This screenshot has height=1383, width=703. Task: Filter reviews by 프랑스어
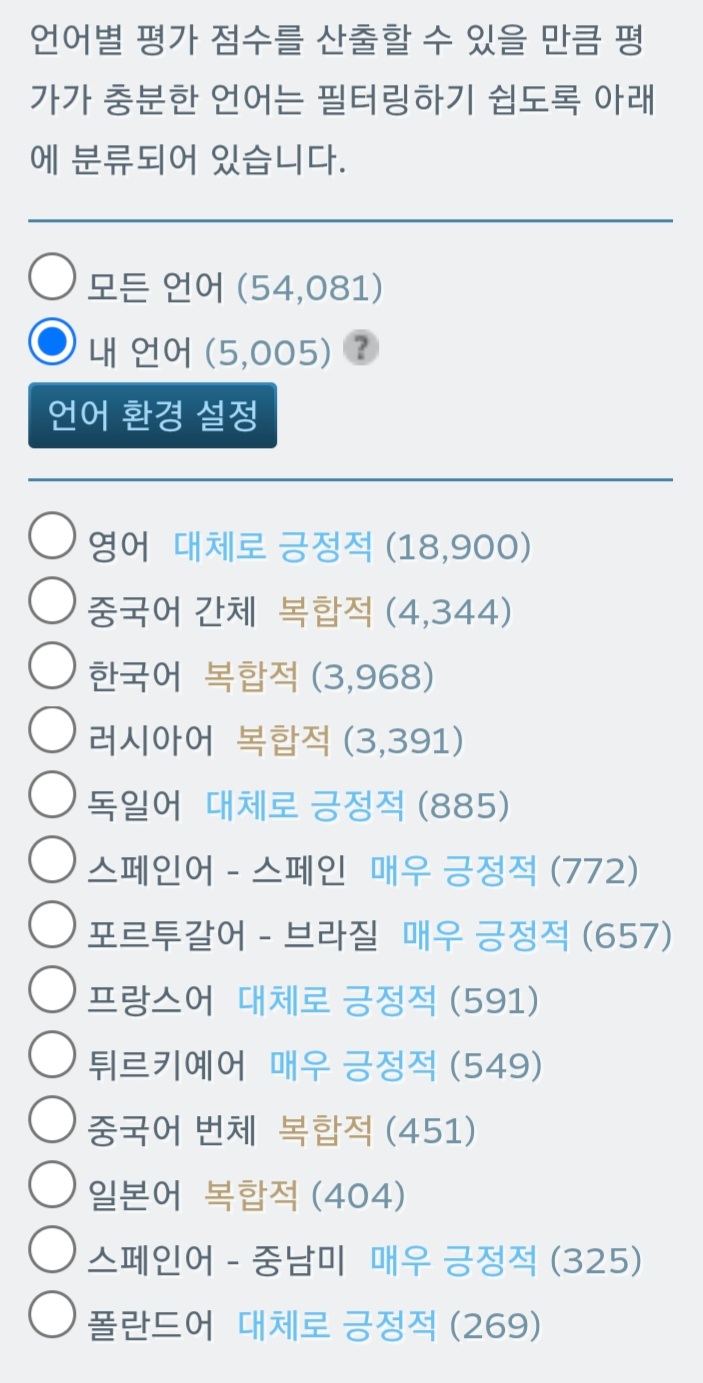[x=53, y=990]
